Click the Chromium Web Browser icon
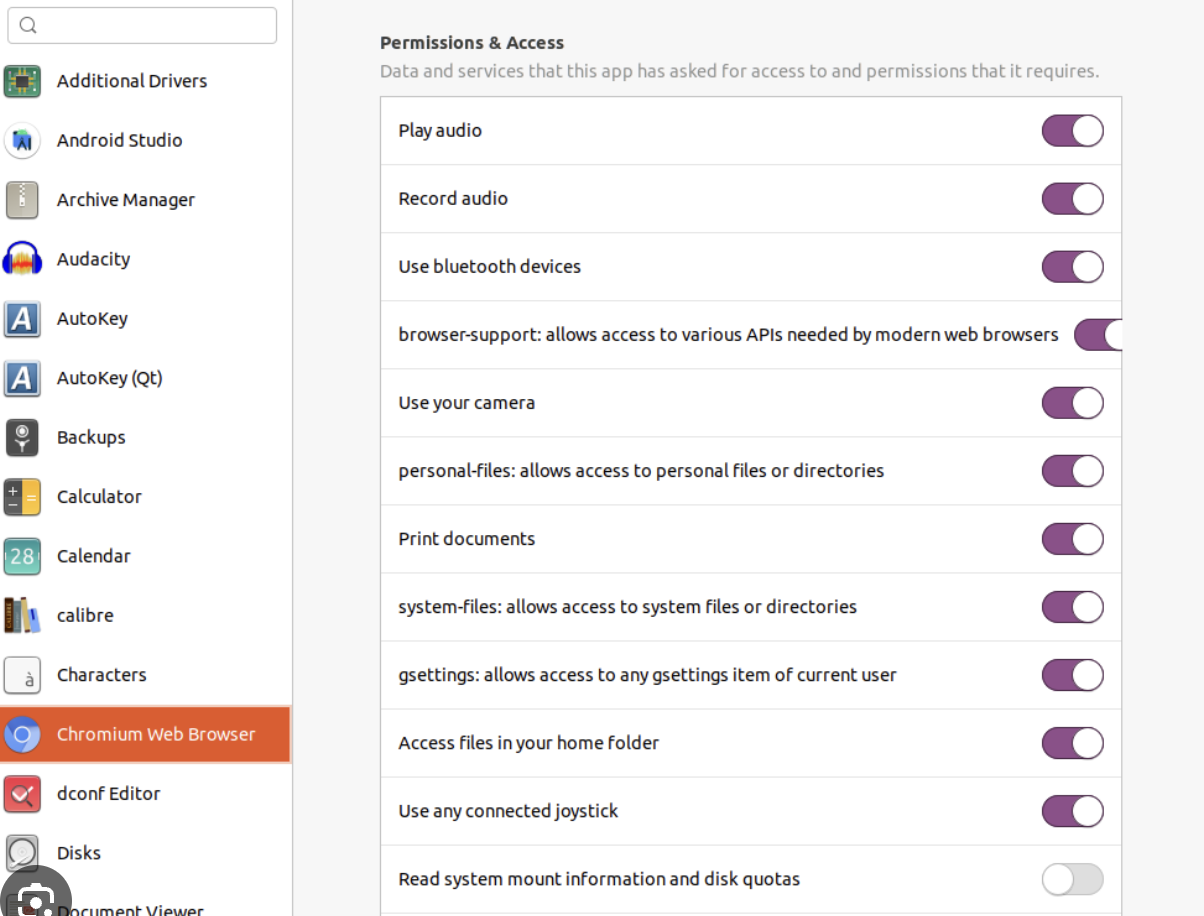 [x=22, y=735]
